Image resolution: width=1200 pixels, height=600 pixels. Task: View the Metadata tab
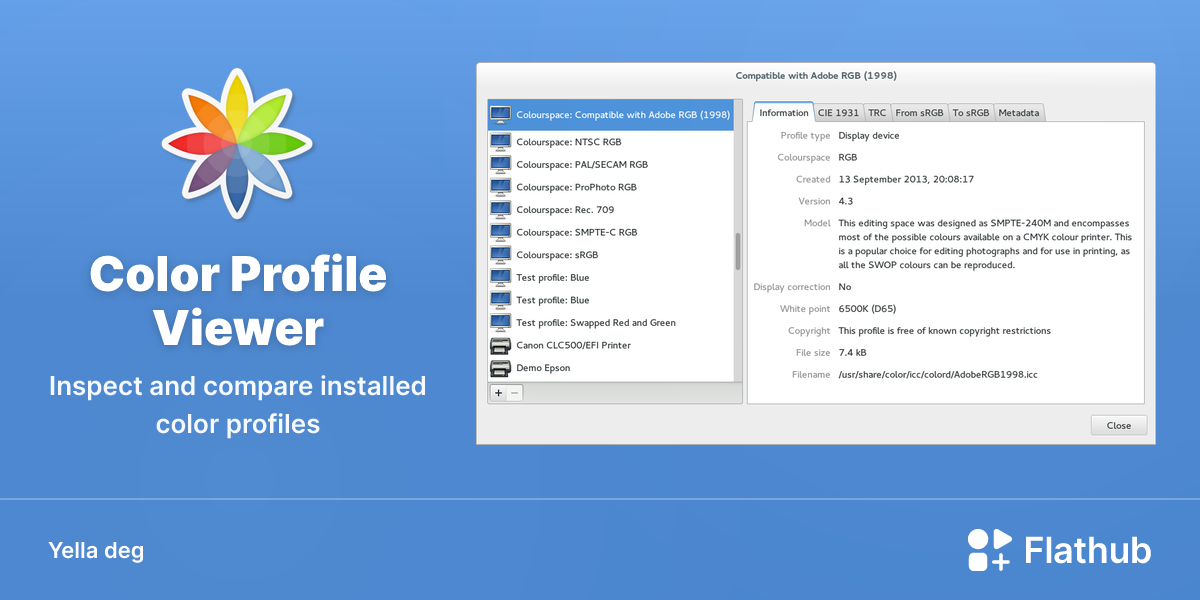click(x=1019, y=113)
